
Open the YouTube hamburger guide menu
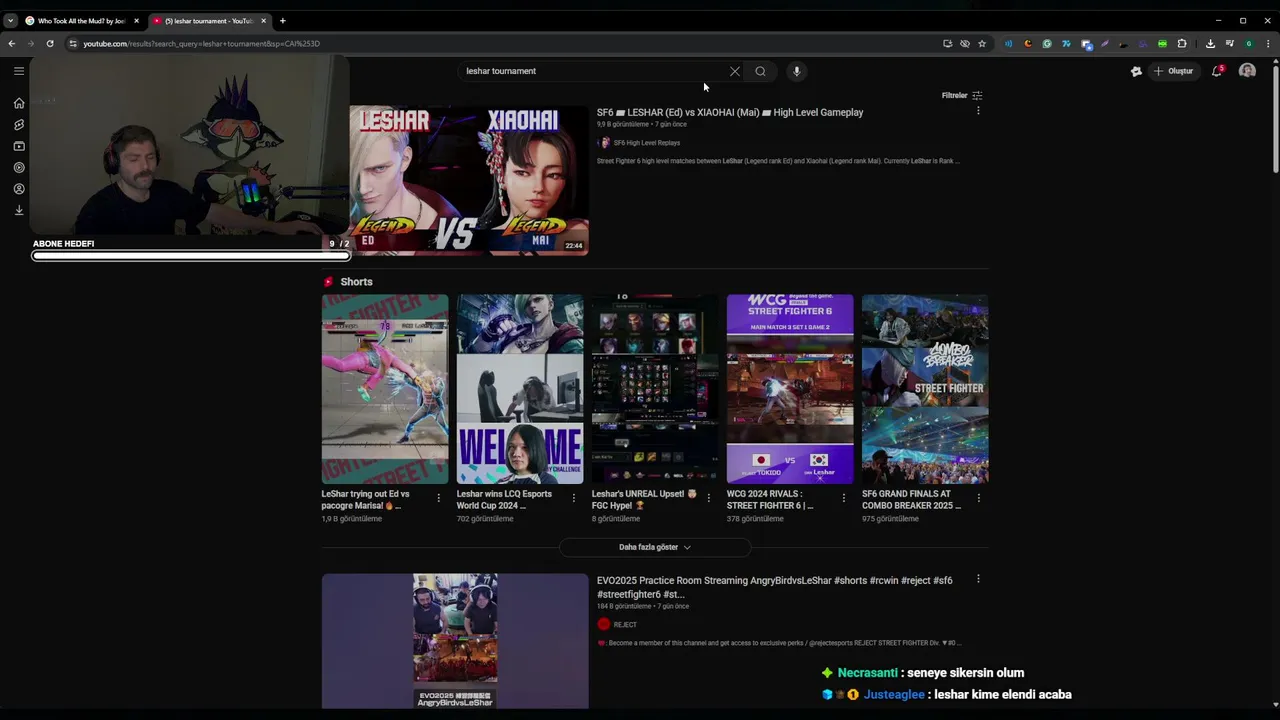coord(19,71)
